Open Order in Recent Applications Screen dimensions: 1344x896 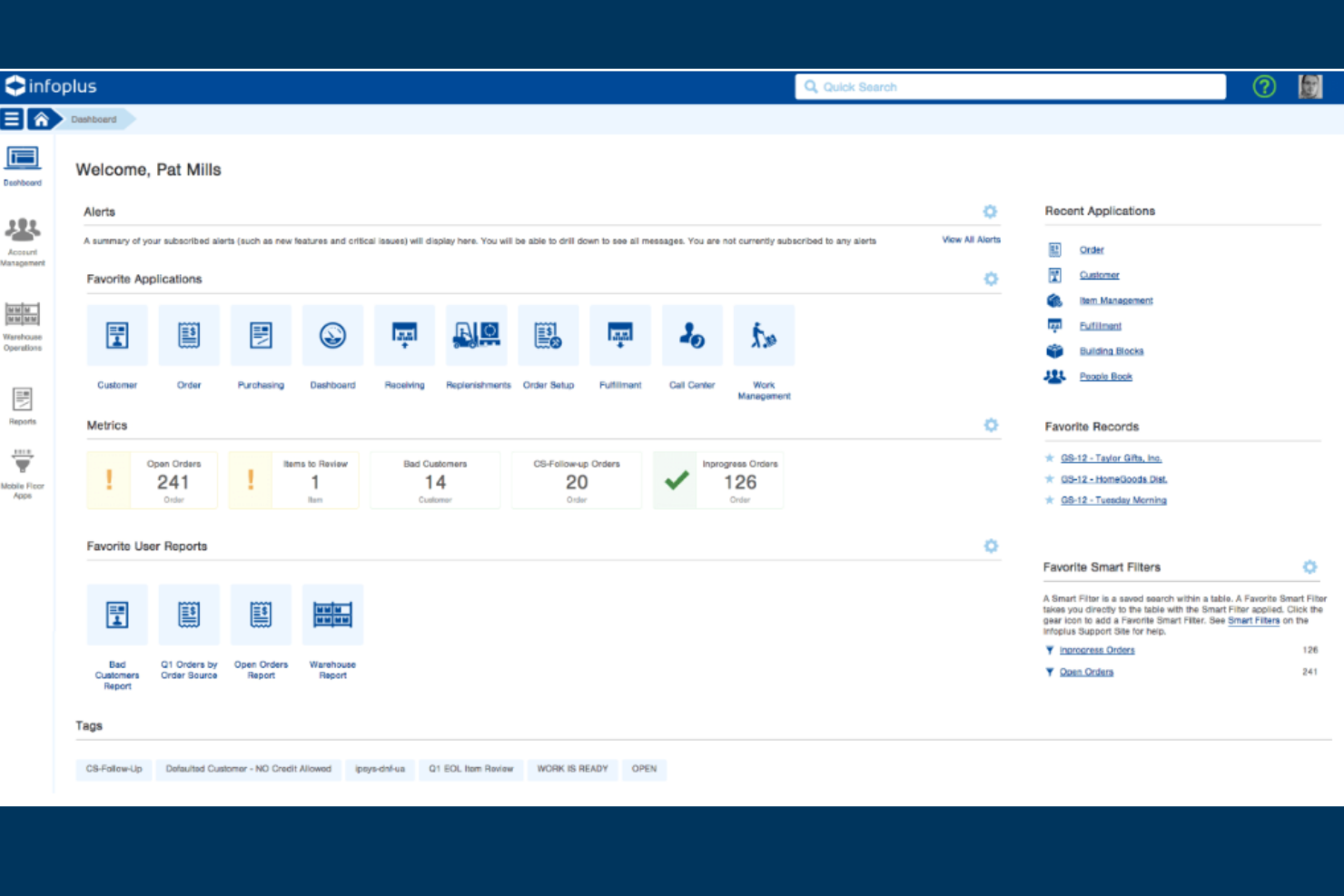(x=1092, y=250)
